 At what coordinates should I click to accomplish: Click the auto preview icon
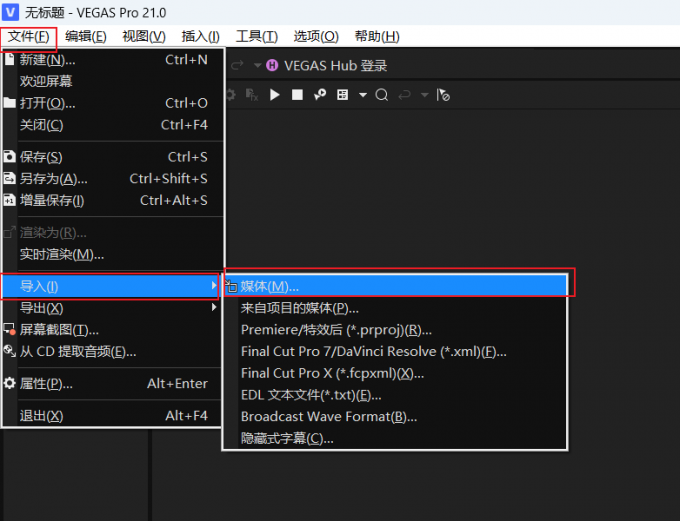click(320, 94)
